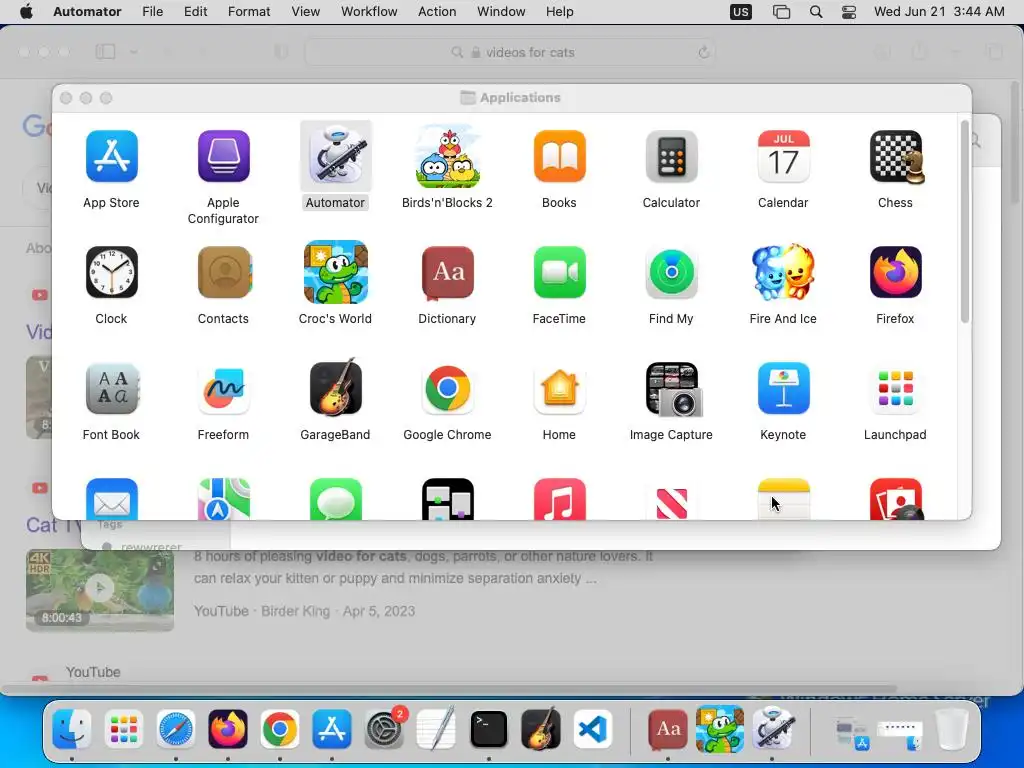Select the Photo Booth app icon
The height and width of the screenshot is (768, 1024).
(896, 499)
